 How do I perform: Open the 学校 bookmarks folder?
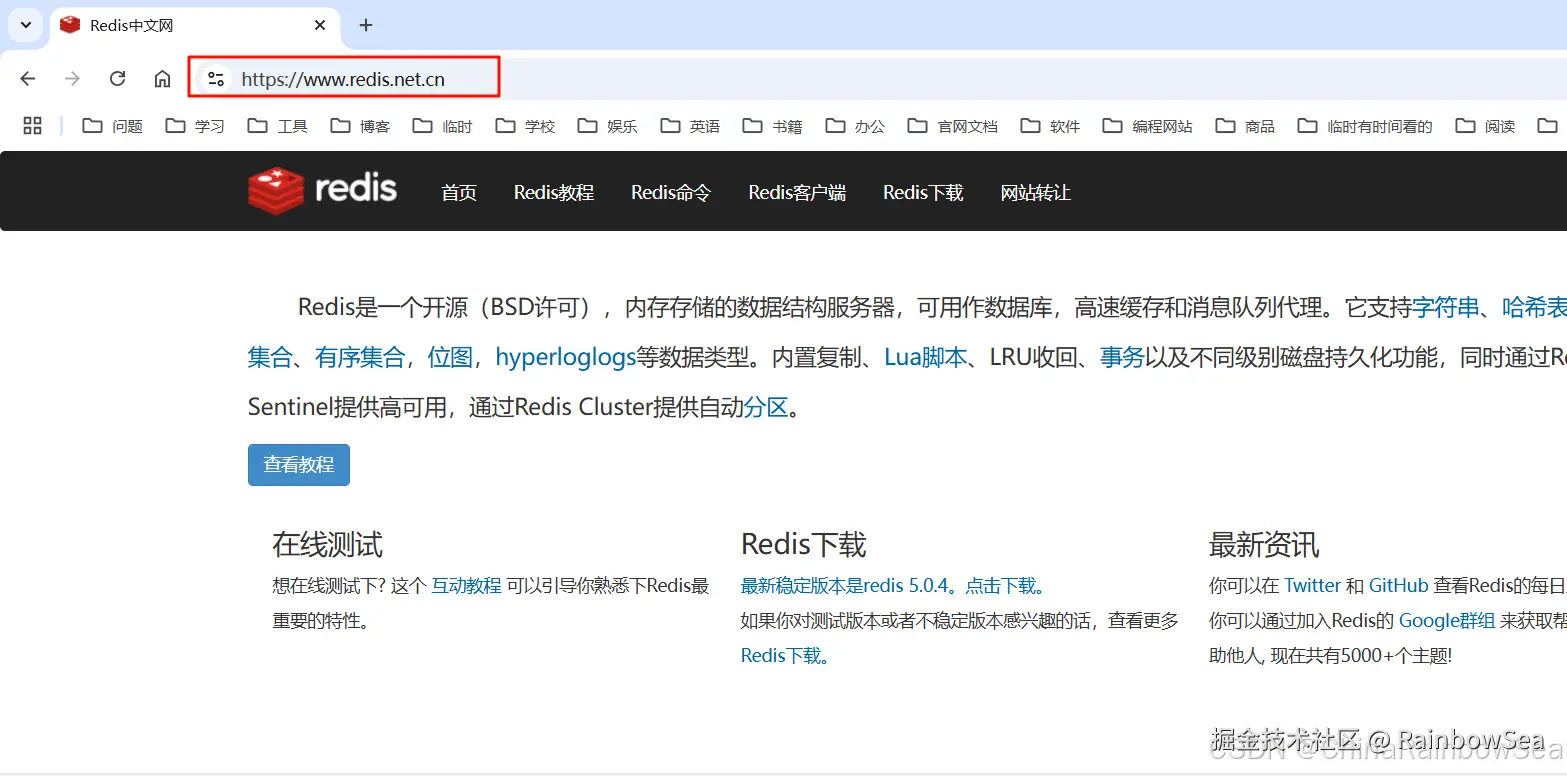click(x=525, y=126)
